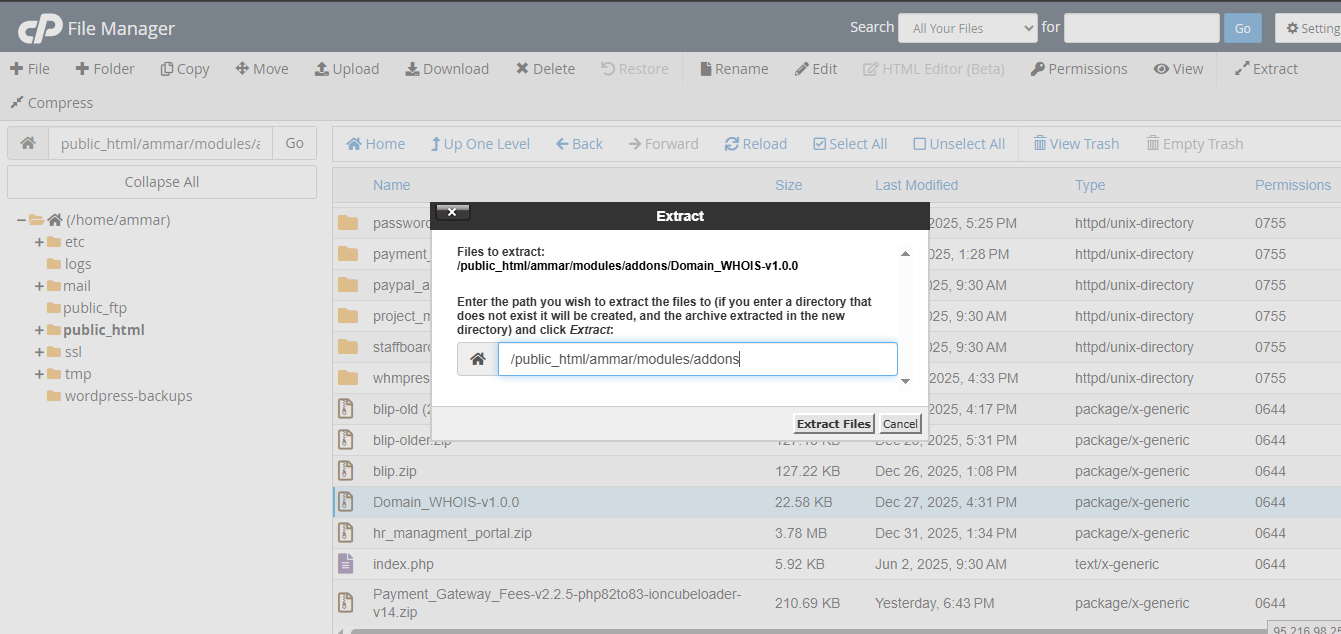Viewport: 1341px width, 634px height.
Task: Click the zip icon of hr_managment_portal.zip
Action: coord(346,533)
